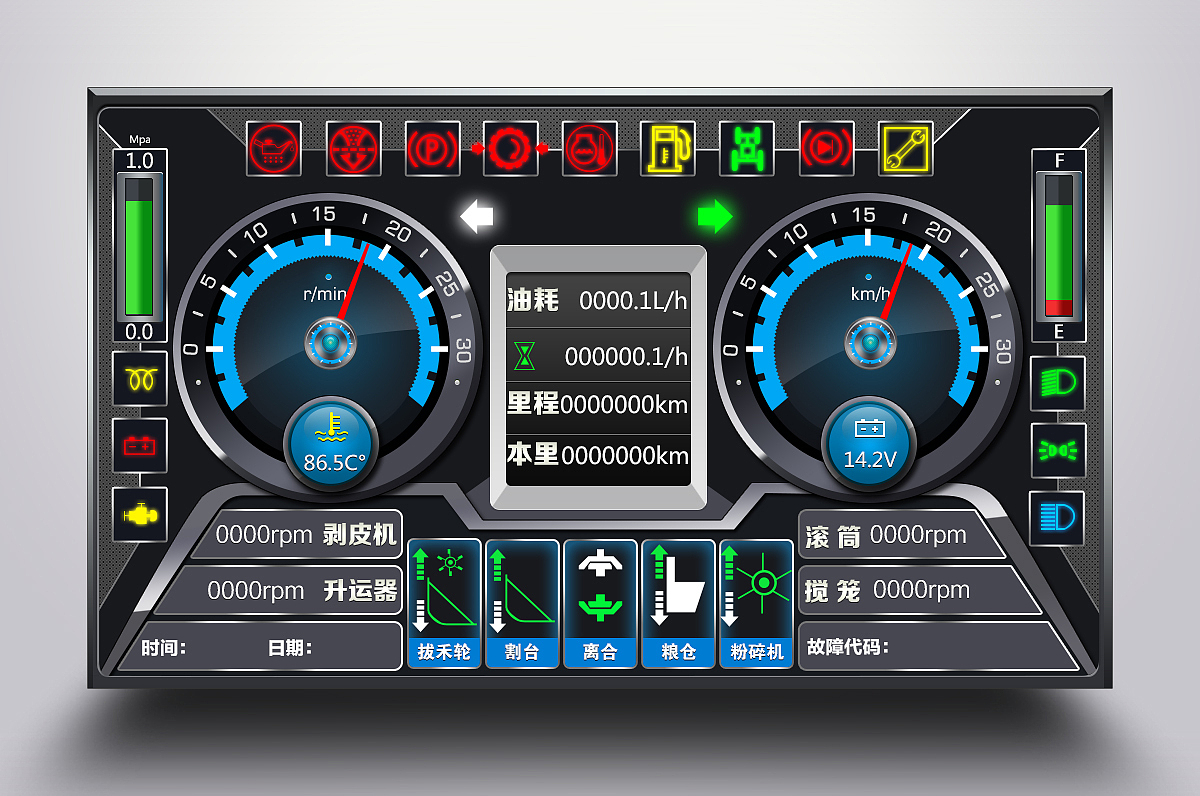Image resolution: width=1200 pixels, height=796 pixels.
Task: Select the red brake play-symbol warning icon
Action: click(x=827, y=149)
